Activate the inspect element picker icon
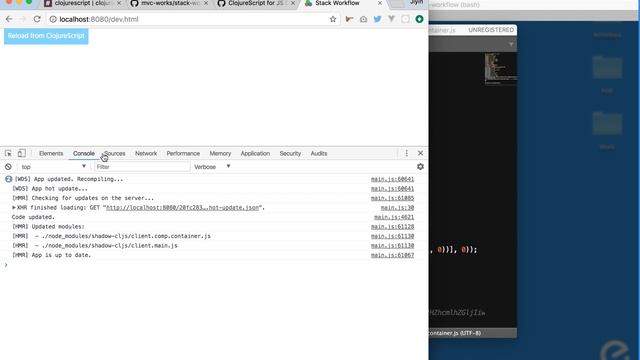The height and width of the screenshot is (360, 640). pos(8,153)
